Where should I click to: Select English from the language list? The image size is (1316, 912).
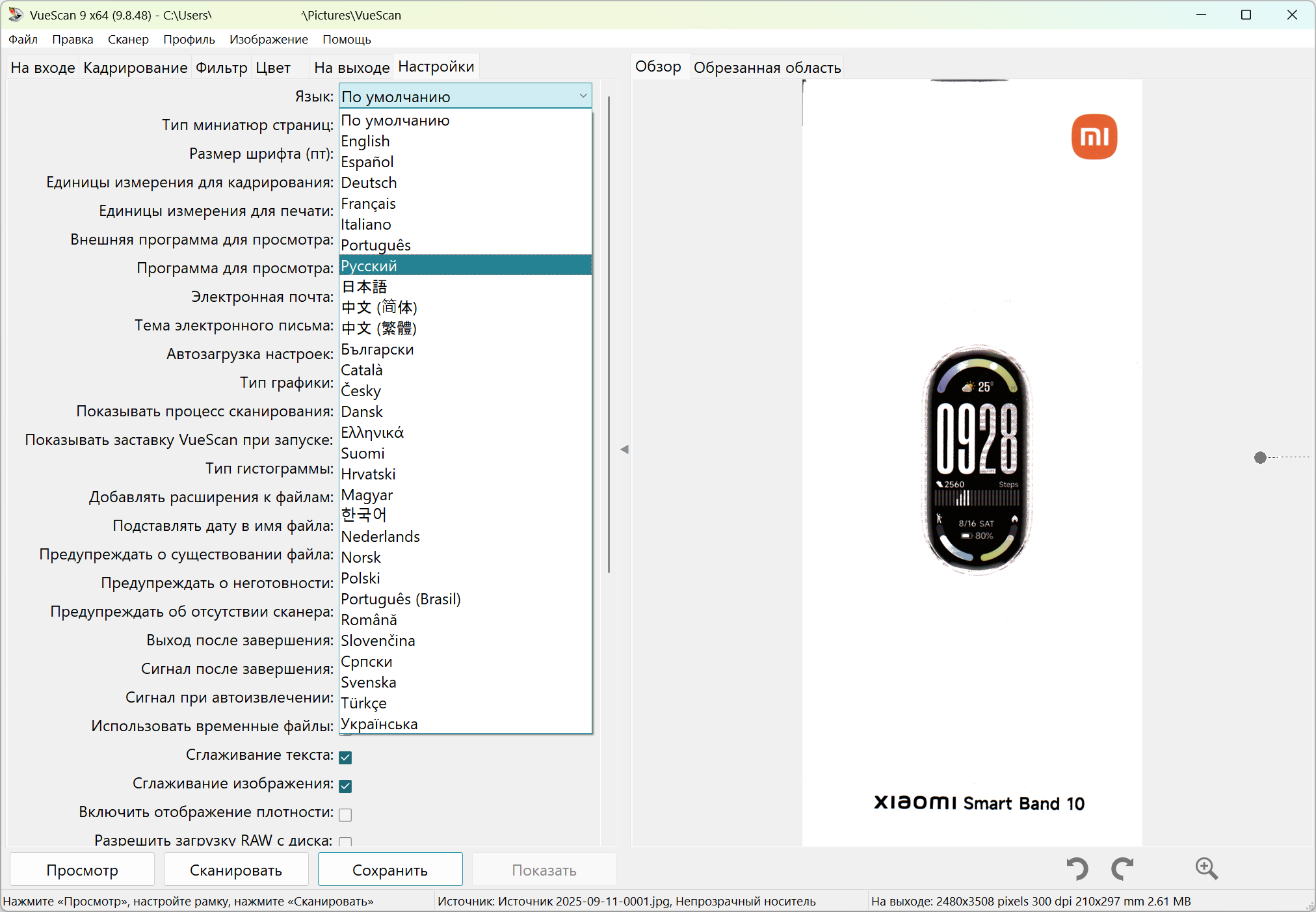[x=365, y=141]
